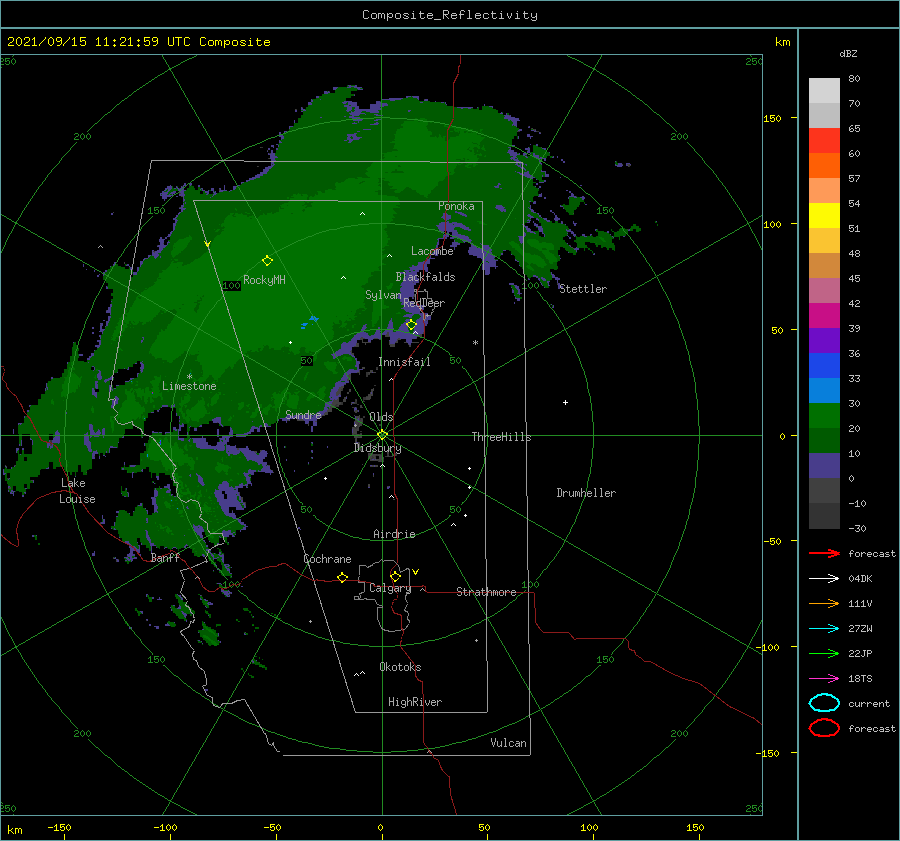Click the orange 111V arrow icon
This screenshot has height=841, width=900.
[824, 603]
